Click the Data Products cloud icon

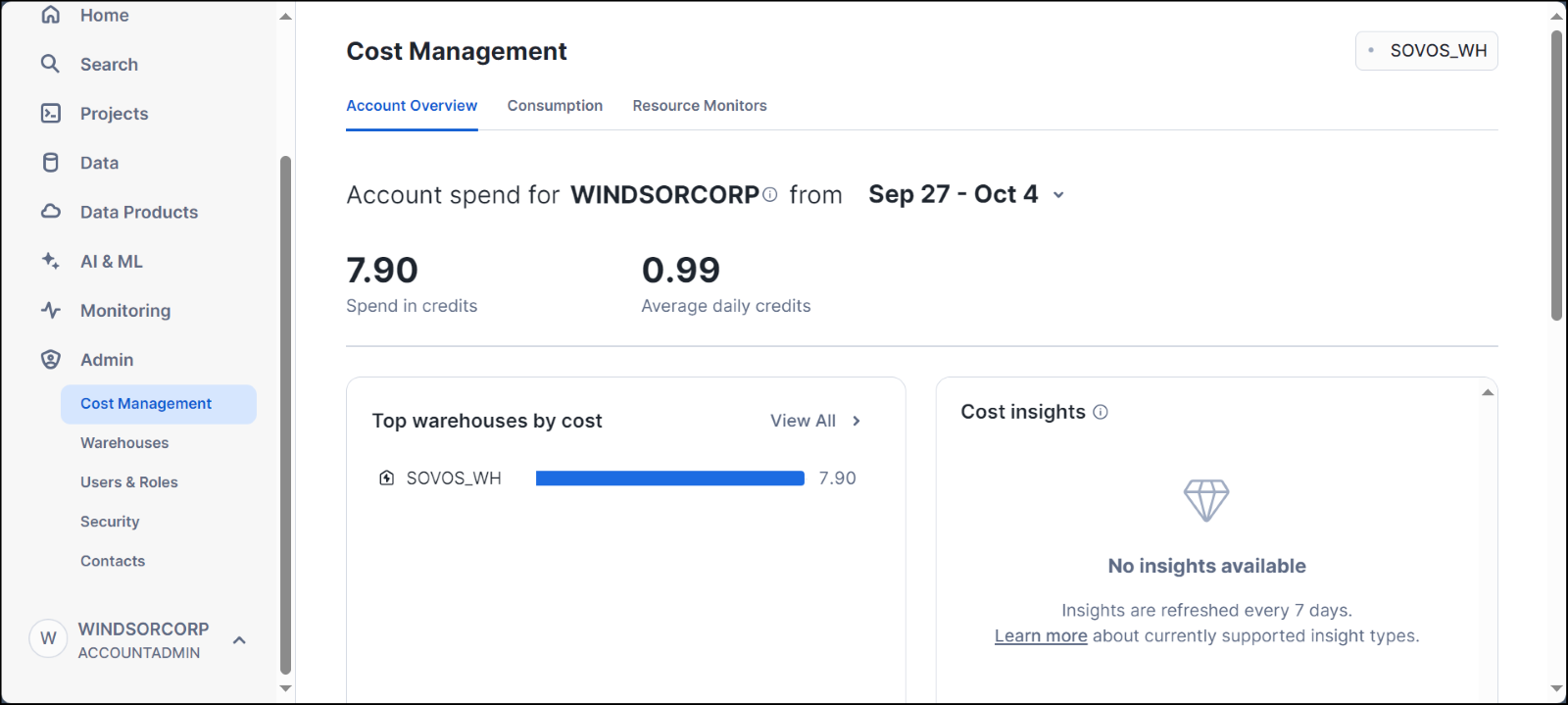[51, 212]
